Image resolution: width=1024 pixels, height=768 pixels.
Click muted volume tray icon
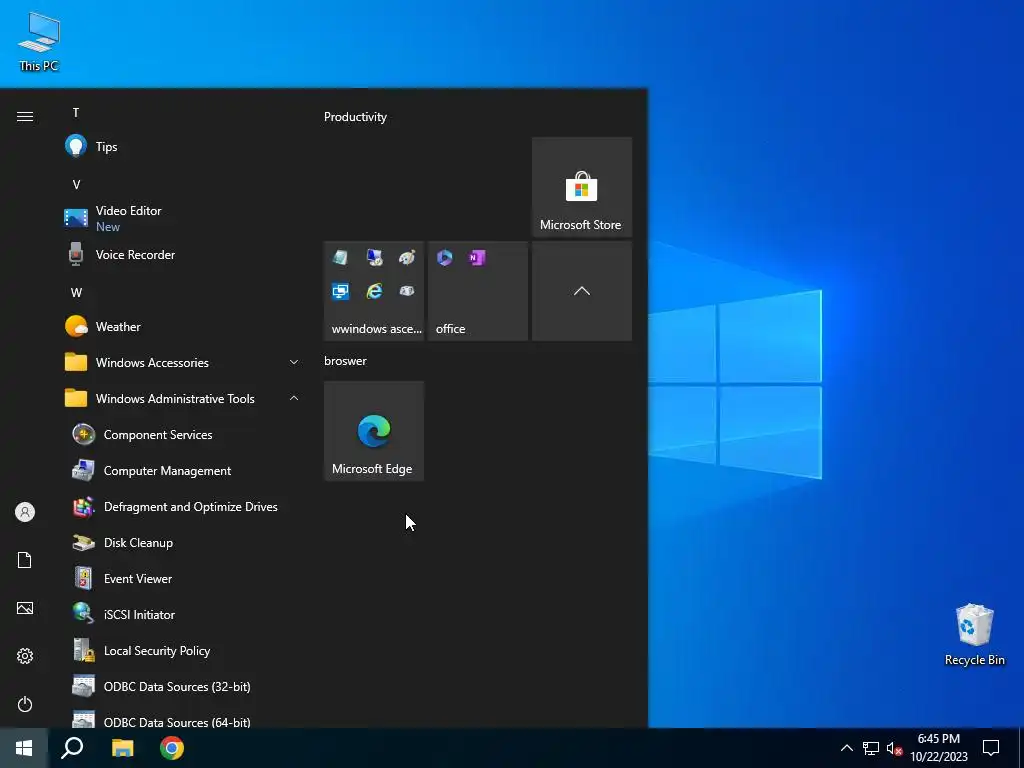tap(894, 748)
